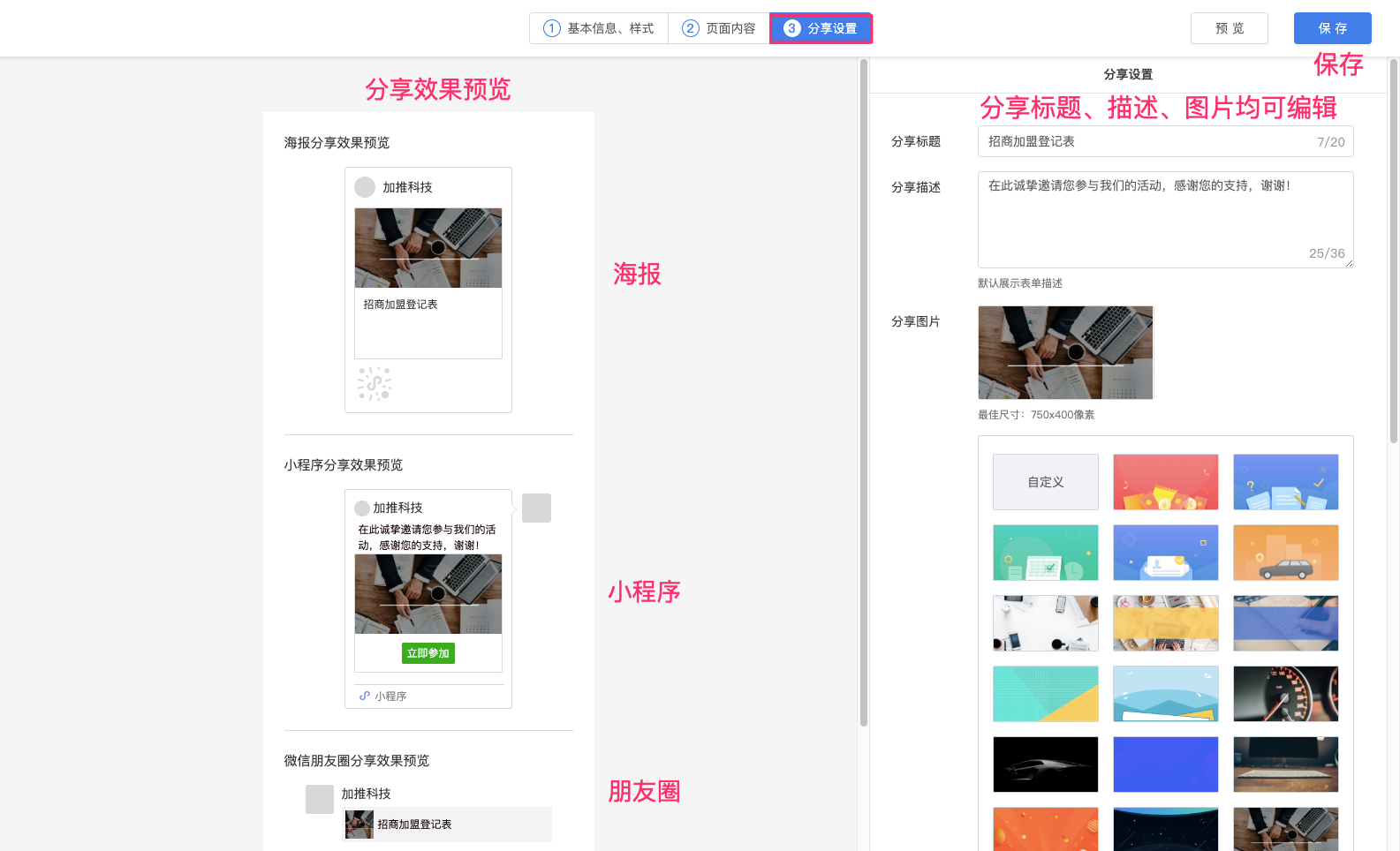This screenshot has width=1400, height=851.
Task: Click the 最佳尺寸:750x400像素 hint text
Action: (x=1036, y=415)
